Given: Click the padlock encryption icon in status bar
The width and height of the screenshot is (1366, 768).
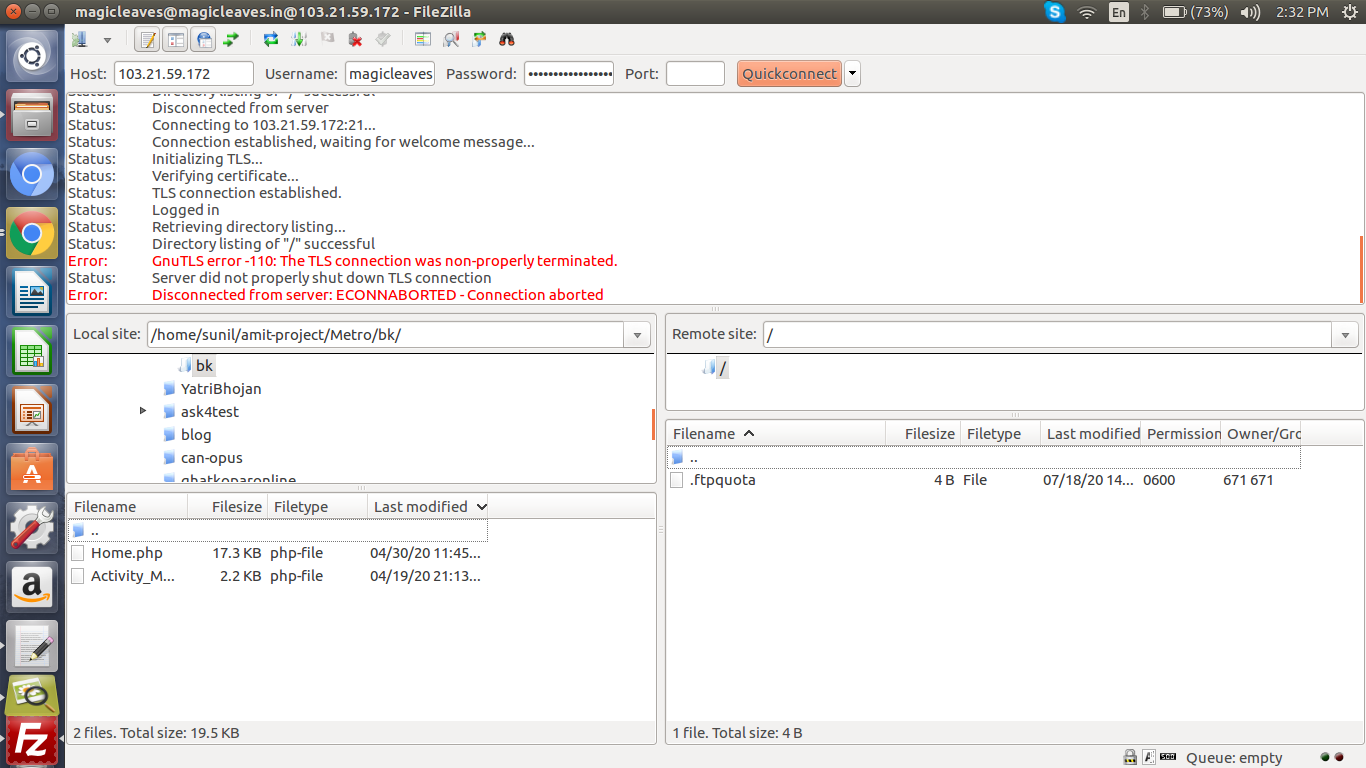Looking at the screenshot, I should coord(1129,757).
